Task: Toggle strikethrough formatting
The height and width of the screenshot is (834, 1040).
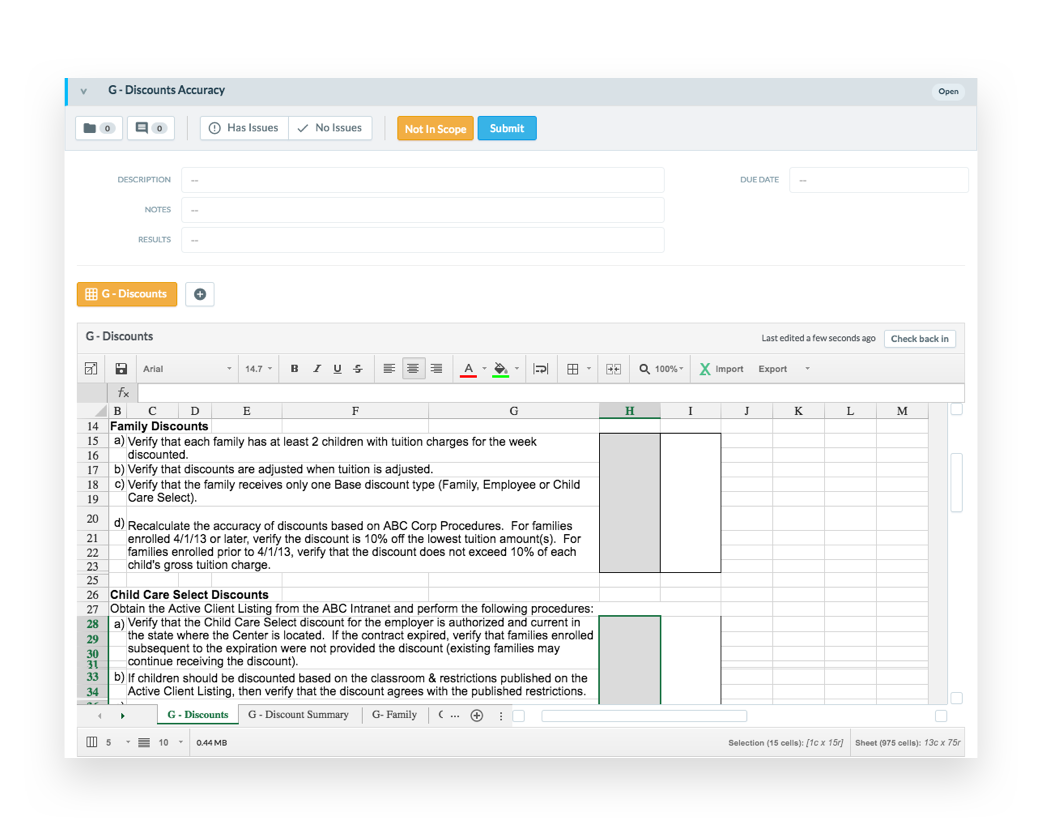Action: tap(358, 369)
